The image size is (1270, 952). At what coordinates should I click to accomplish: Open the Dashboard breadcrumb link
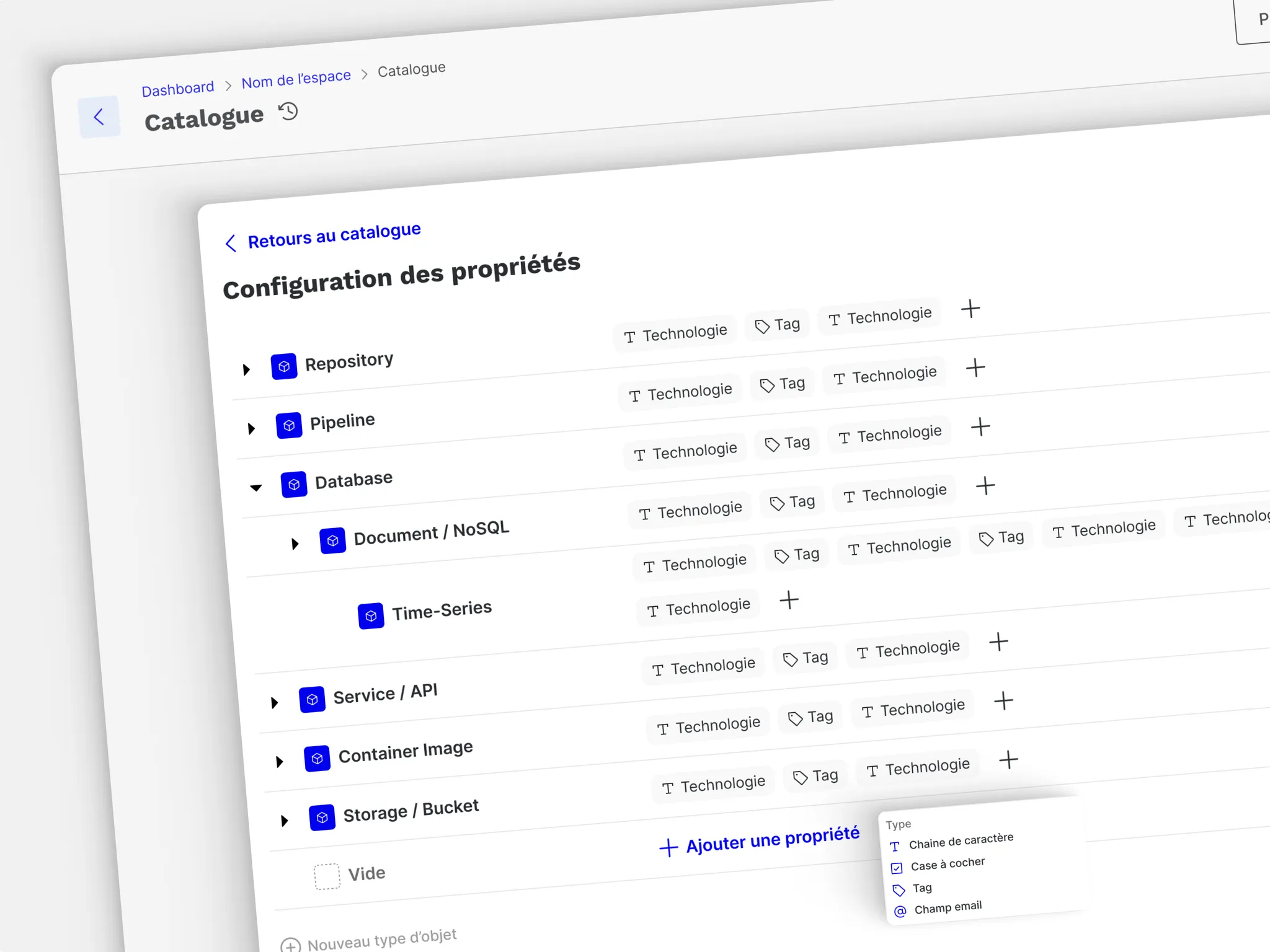click(178, 89)
